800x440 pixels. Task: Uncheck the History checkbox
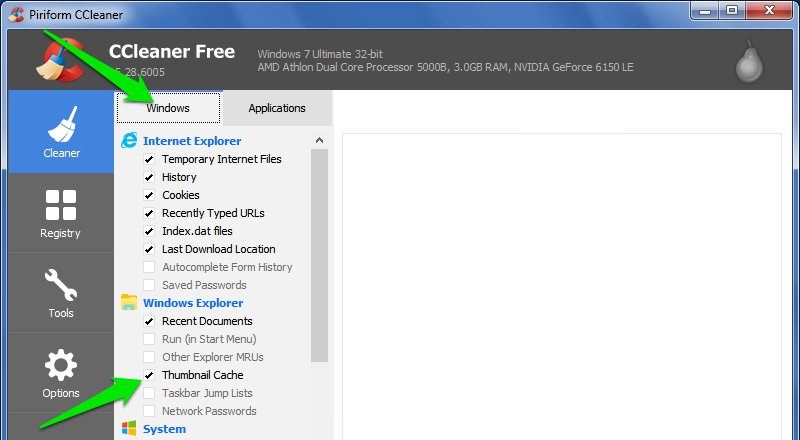(149, 177)
